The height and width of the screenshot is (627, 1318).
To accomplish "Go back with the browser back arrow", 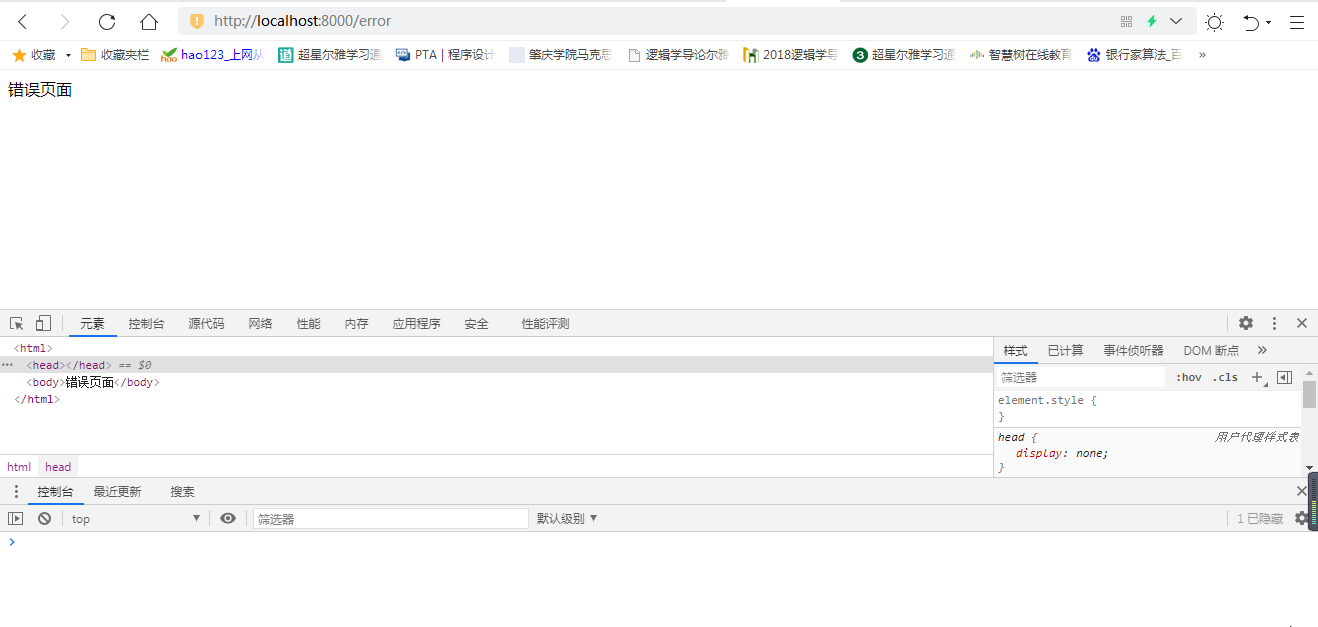I will click(x=22, y=21).
